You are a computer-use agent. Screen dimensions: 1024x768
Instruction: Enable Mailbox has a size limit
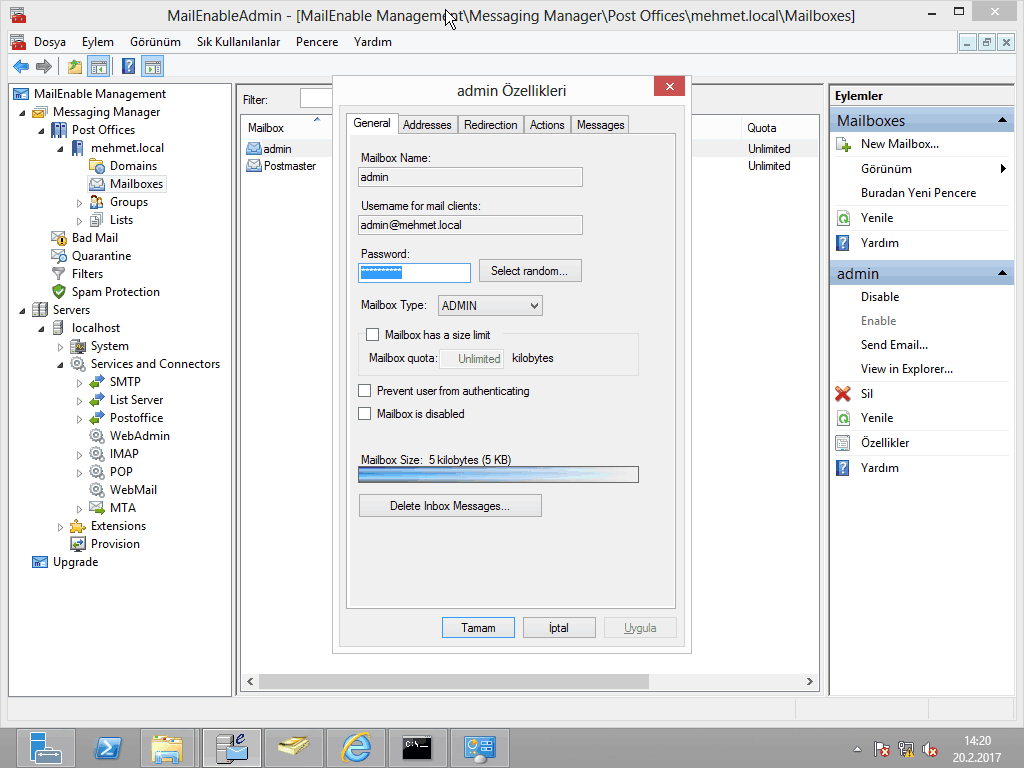coord(373,335)
